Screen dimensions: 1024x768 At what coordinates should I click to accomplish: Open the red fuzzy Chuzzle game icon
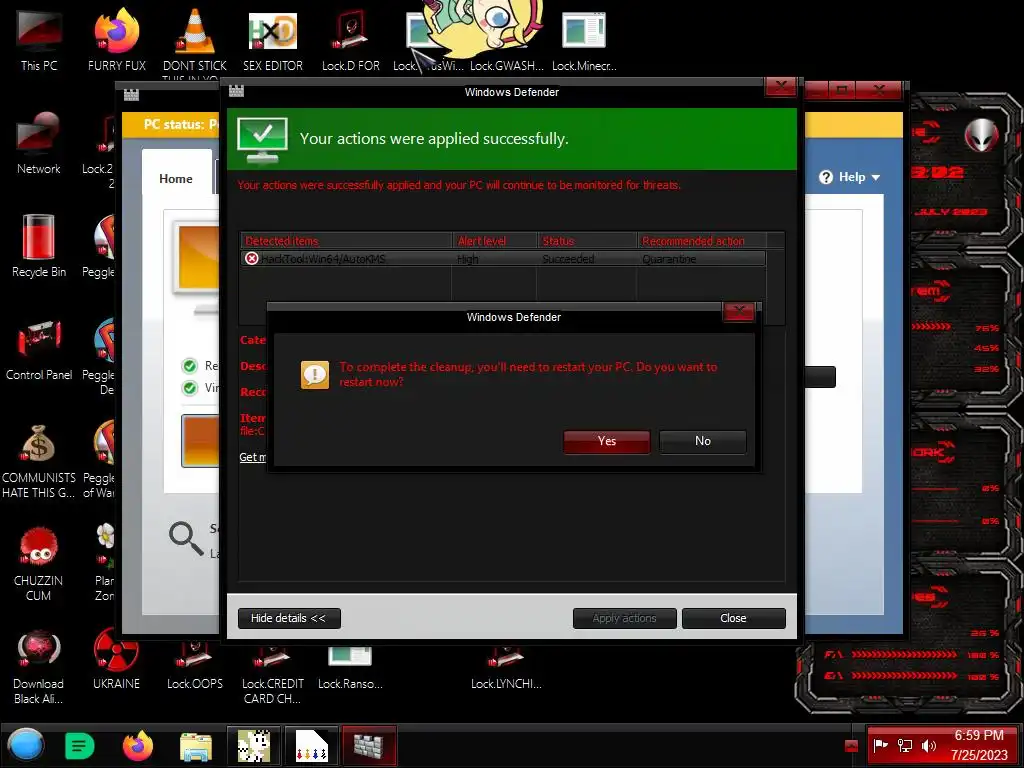(39, 563)
